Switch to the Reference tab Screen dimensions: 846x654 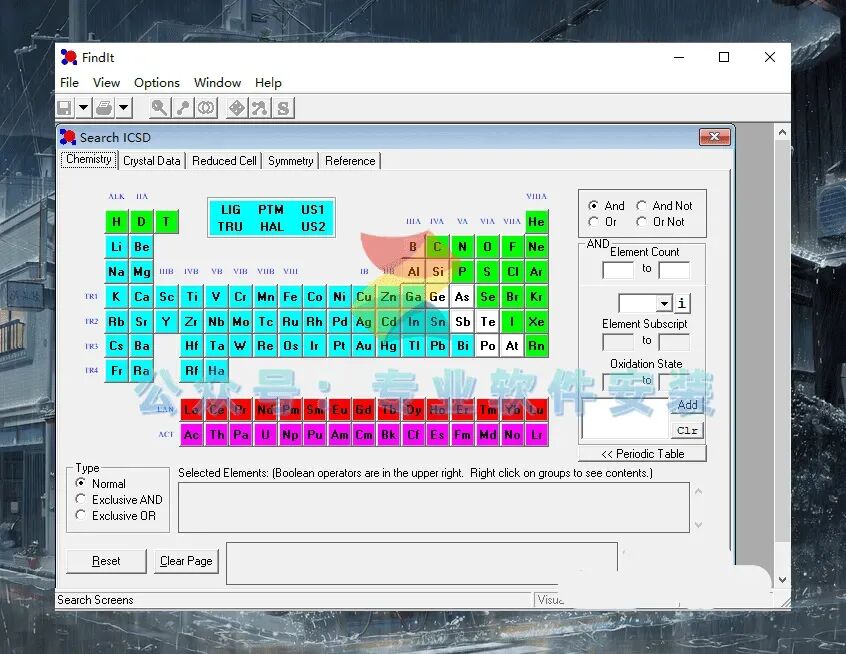point(350,161)
